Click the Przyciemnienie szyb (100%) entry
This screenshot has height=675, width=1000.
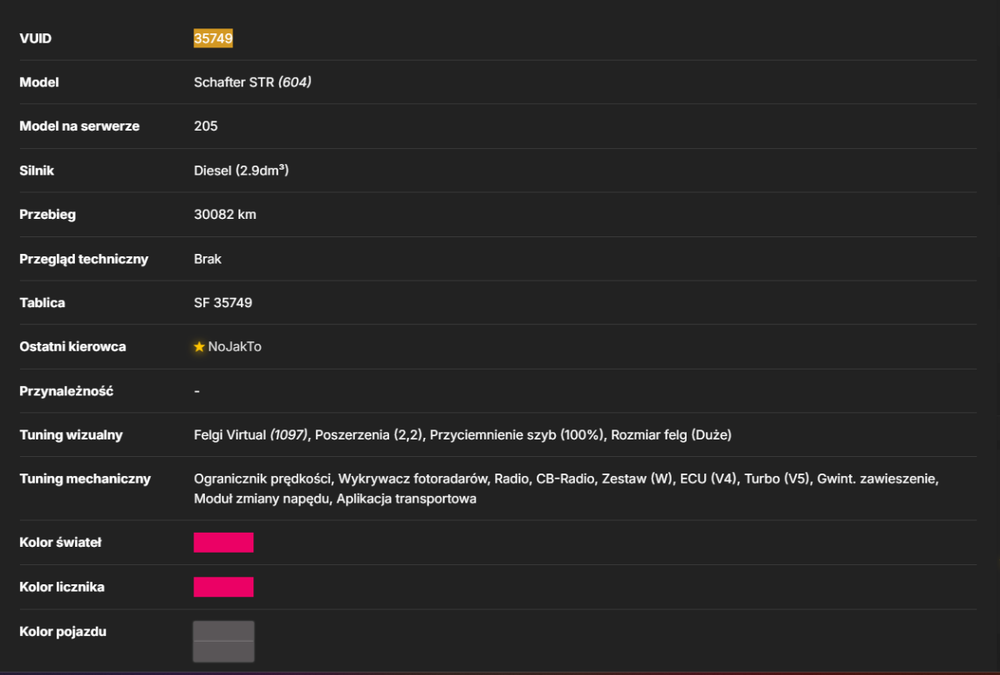click(x=516, y=435)
